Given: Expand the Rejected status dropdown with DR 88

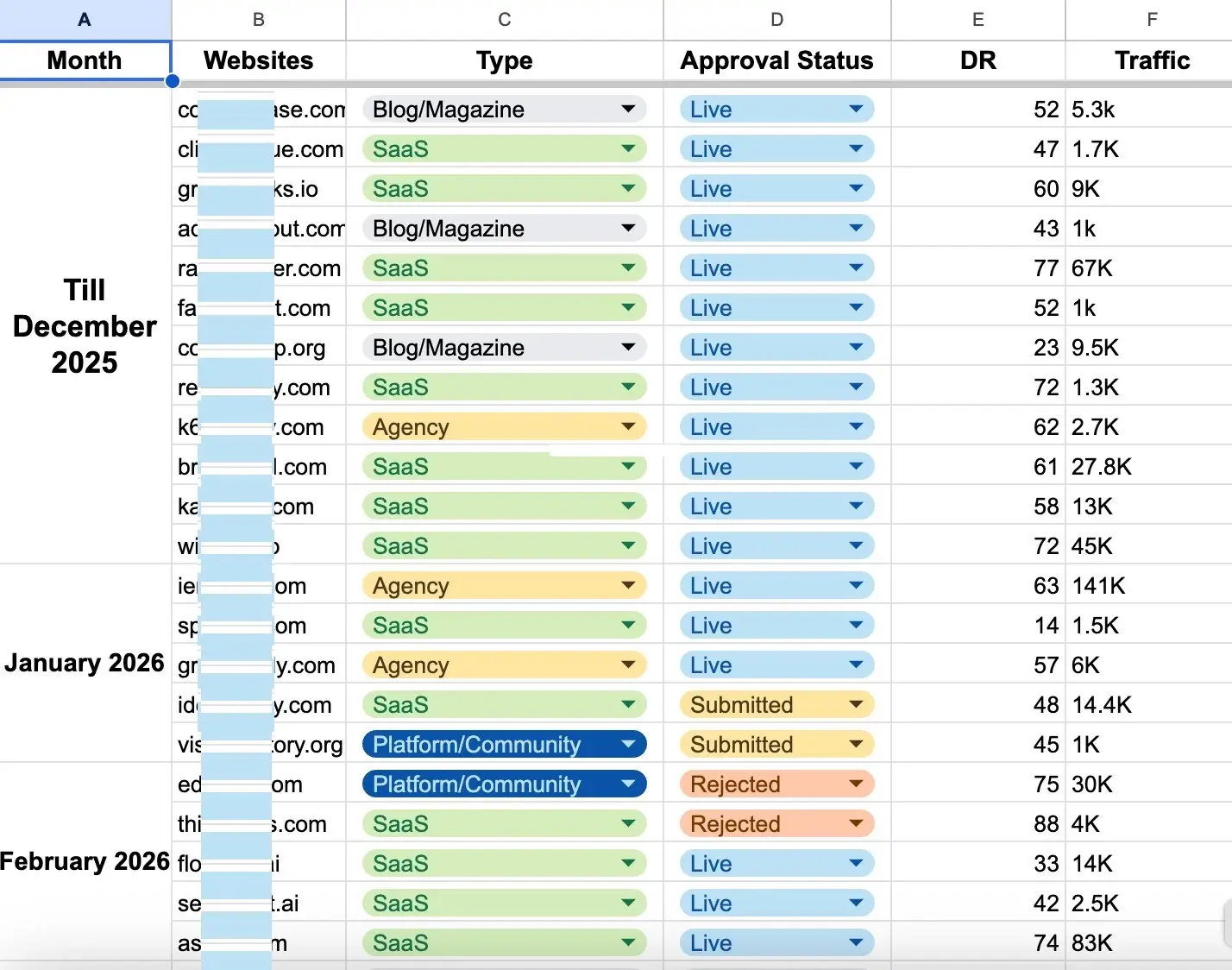Looking at the screenshot, I should [x=855, y=823].
